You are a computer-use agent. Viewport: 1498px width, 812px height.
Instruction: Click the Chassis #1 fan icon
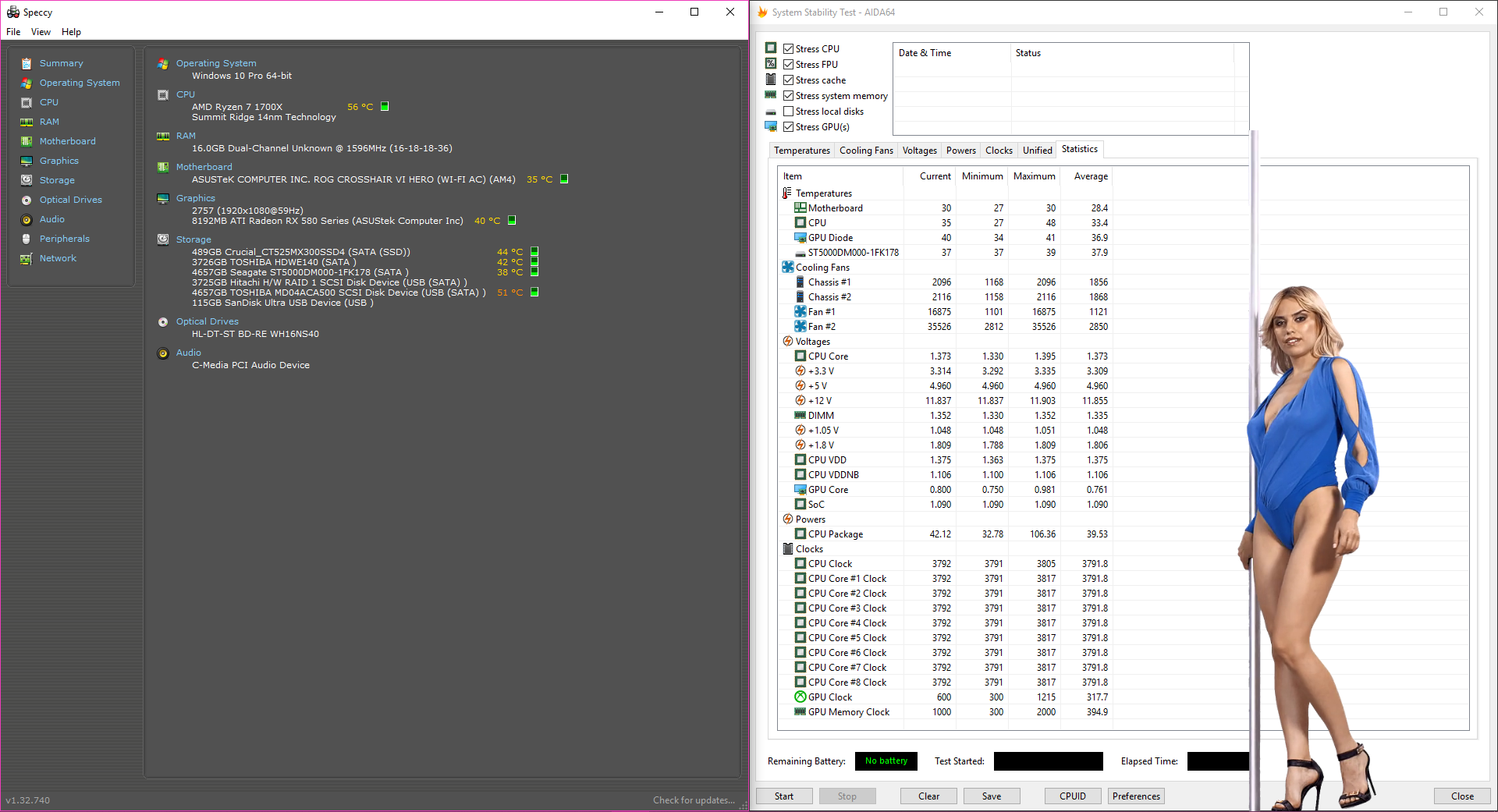pos(800,282)
